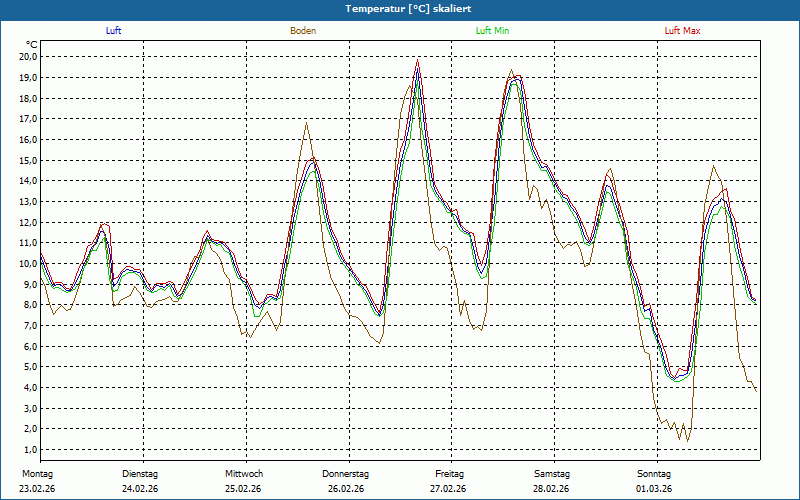Viewport: 800px width, 500px height.
Task: Click the 'Dienstag' day label
Action: tap(140, 473)
